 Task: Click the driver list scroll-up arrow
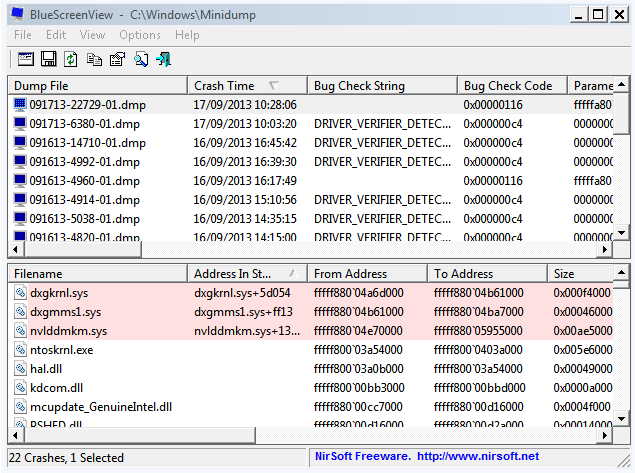(622, 273)
